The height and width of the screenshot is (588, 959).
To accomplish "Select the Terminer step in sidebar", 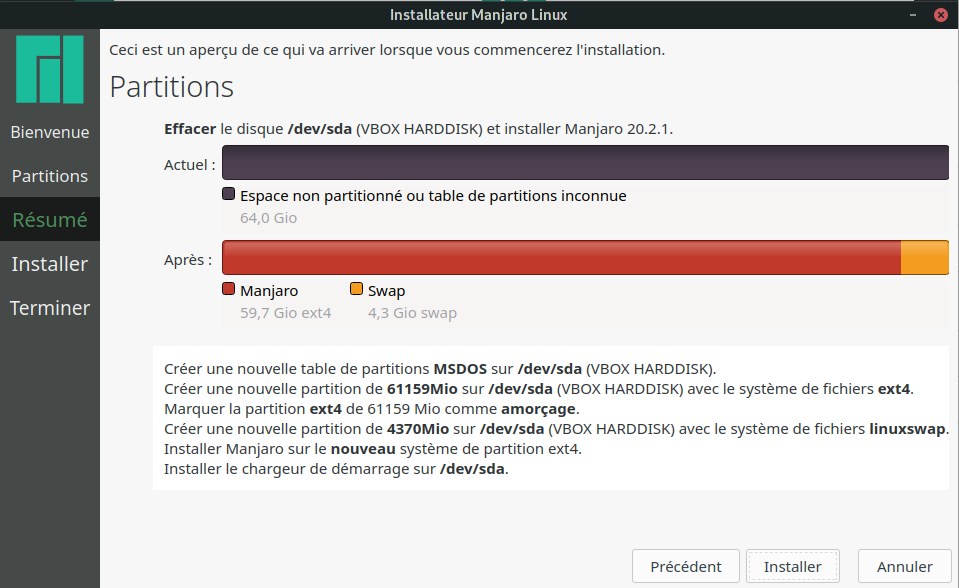I will 50,308.
